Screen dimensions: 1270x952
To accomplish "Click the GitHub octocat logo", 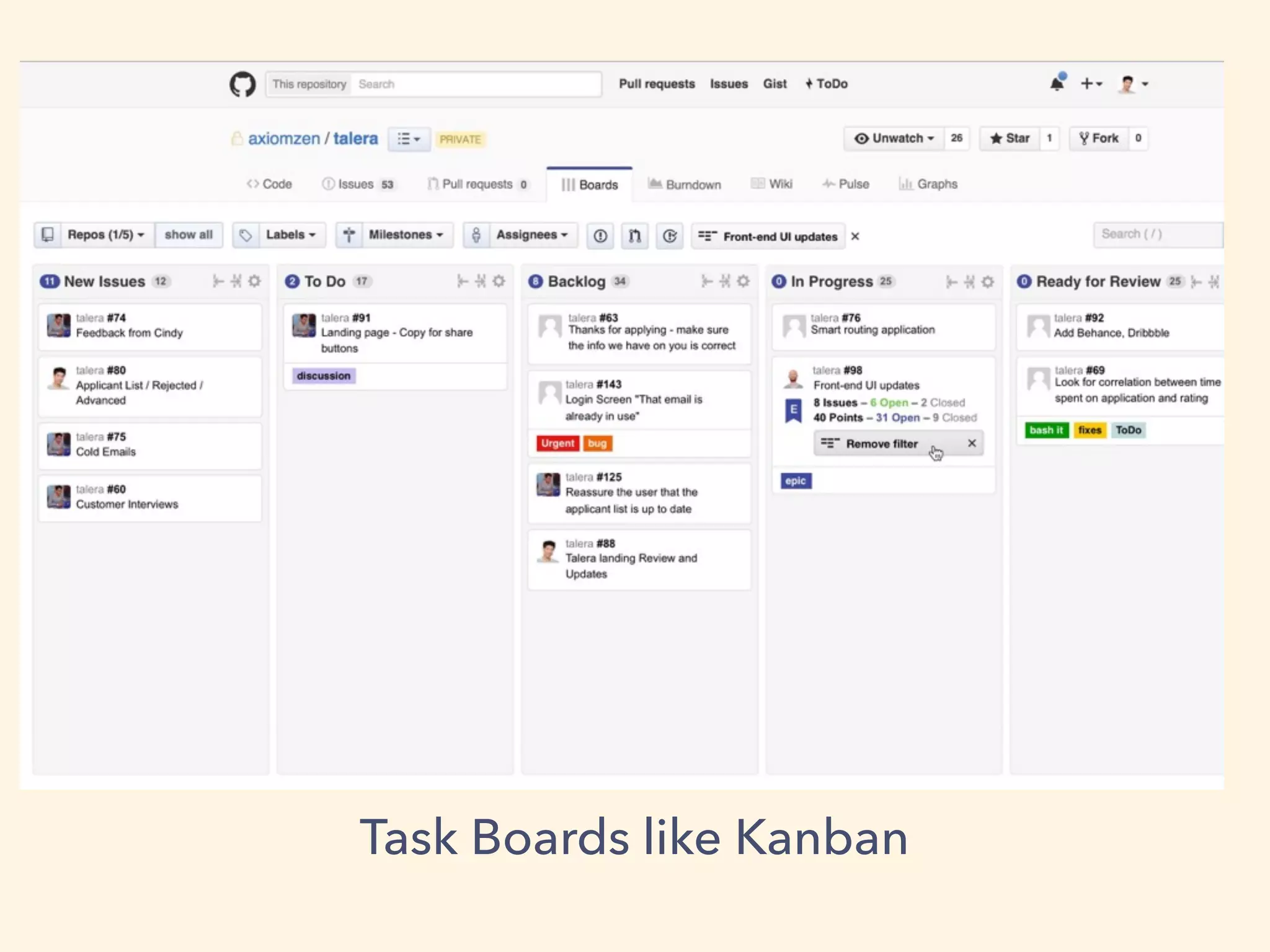I will [x=242, y=84].
